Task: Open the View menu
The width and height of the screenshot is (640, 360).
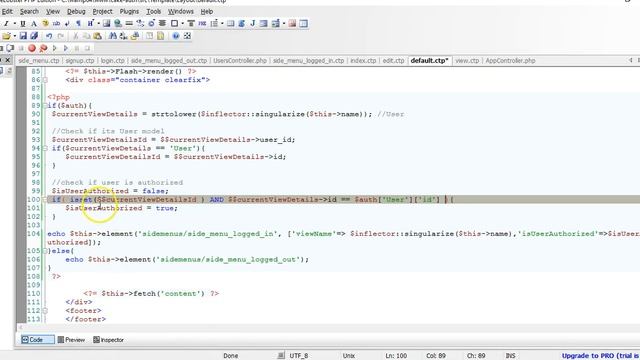Action: [x=53, y=11]
